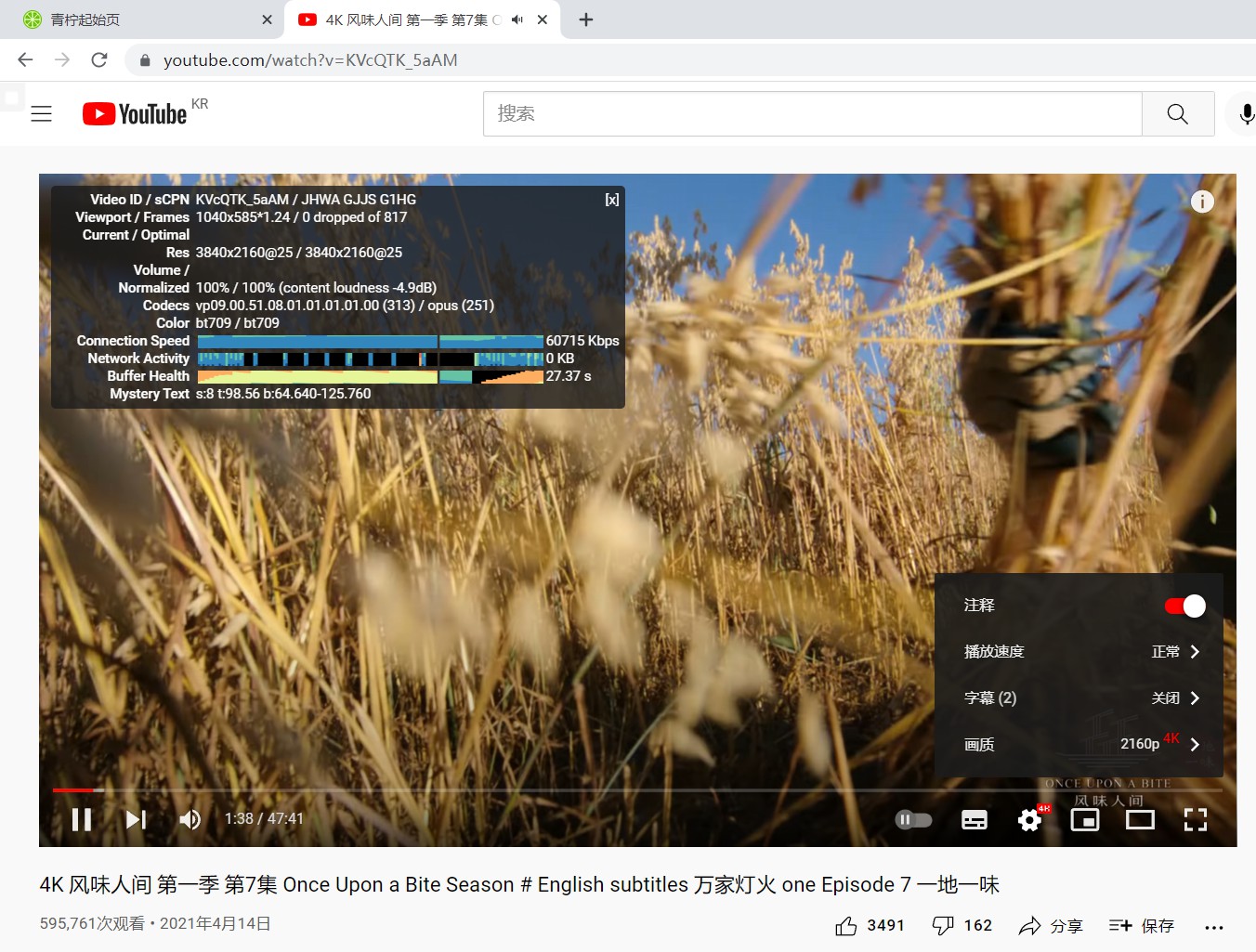
Task: Close the stats for nerds overlay
Action: click(x=612, y=199)
